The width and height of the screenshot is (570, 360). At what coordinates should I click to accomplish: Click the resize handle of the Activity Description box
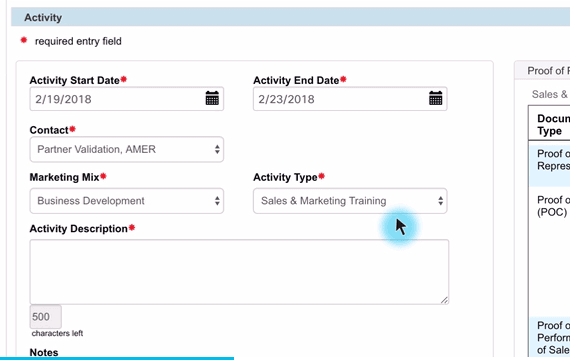click(x=444, y=300)
